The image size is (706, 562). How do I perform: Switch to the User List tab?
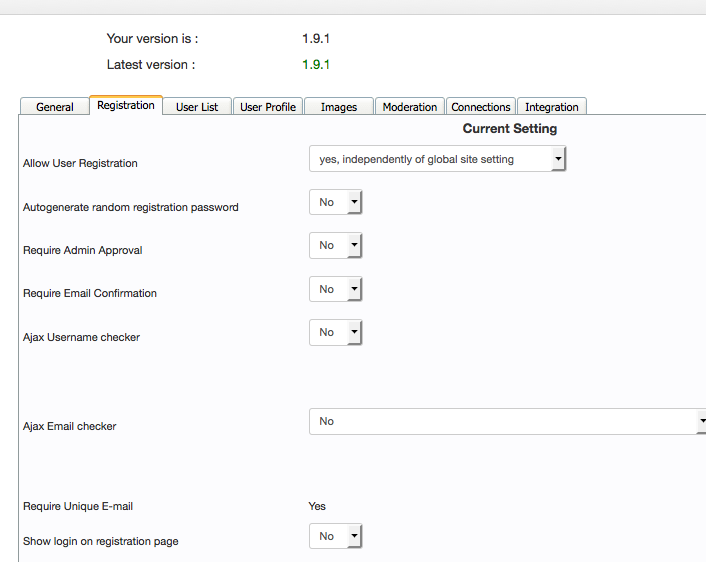pos(197,107)
